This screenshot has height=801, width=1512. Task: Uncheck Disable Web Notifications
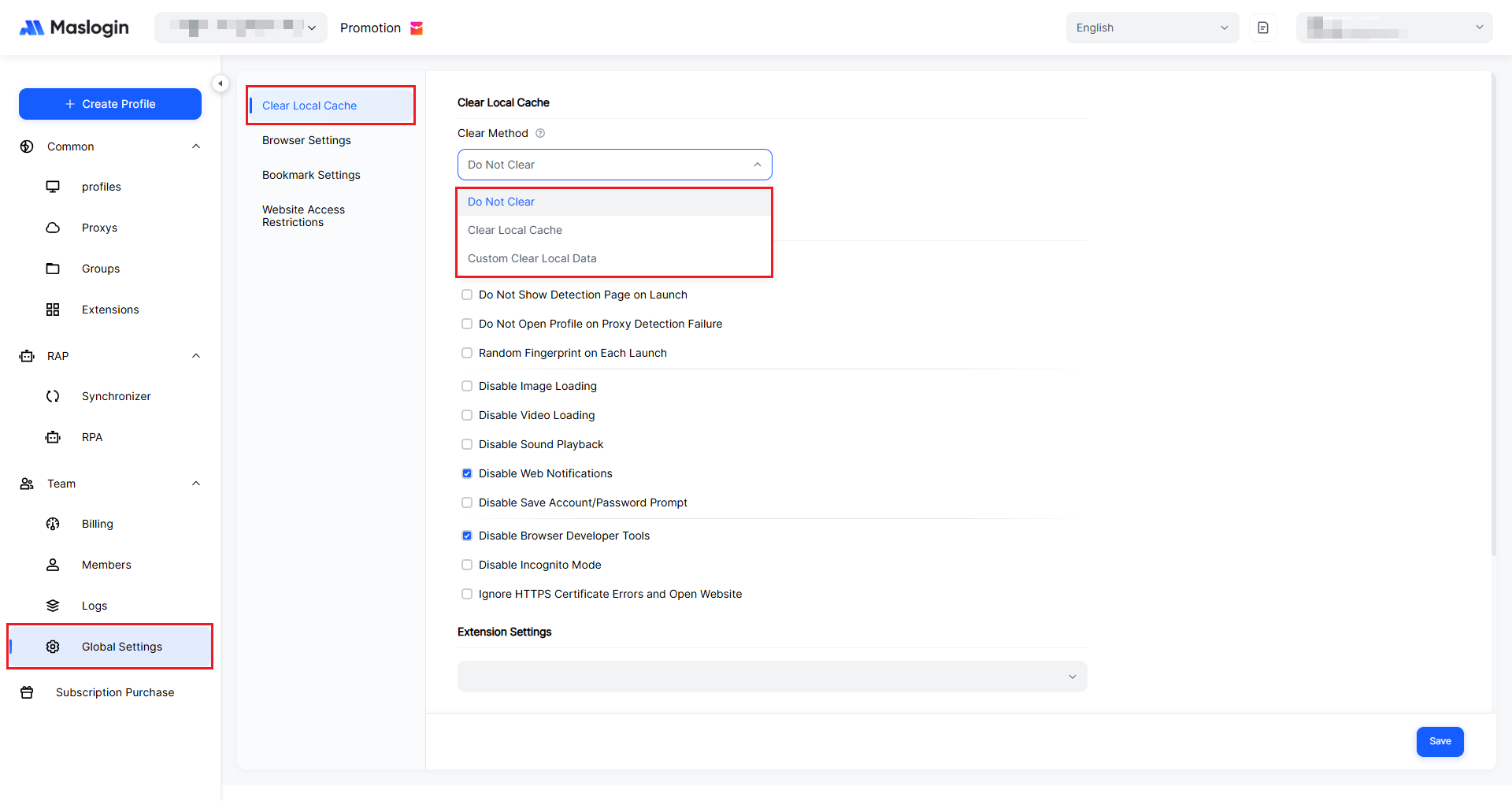(467, 473)
